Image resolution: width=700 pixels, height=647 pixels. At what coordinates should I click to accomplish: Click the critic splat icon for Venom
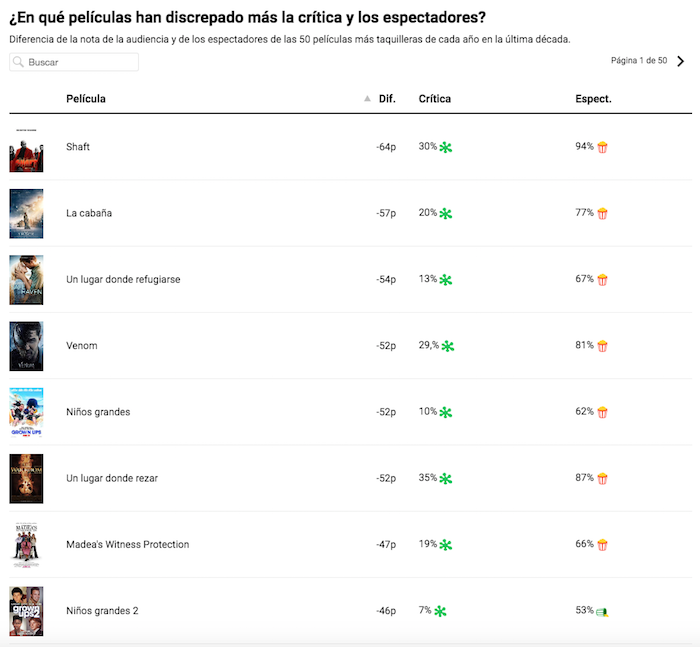448,346
